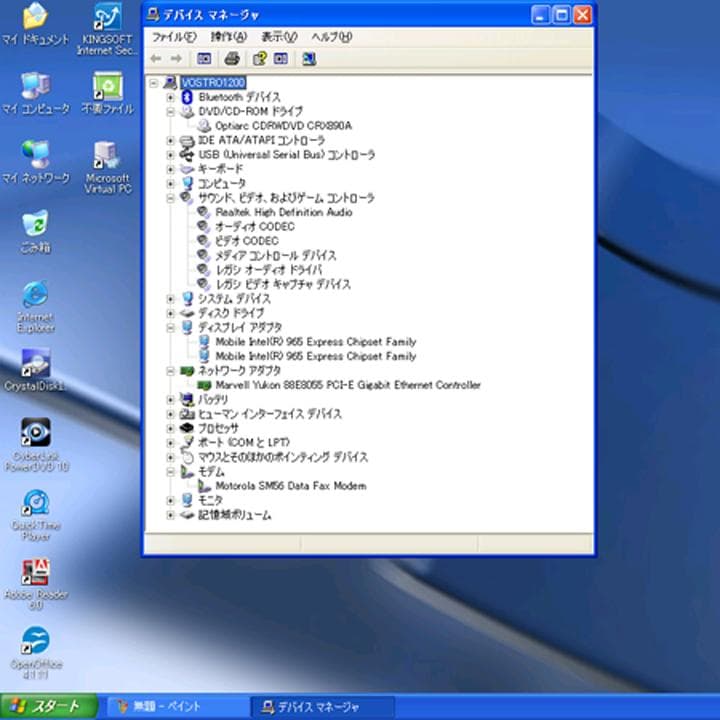Click デバイス マネージャ taskbar button
The image size is (720, 720).
(323, 706)
